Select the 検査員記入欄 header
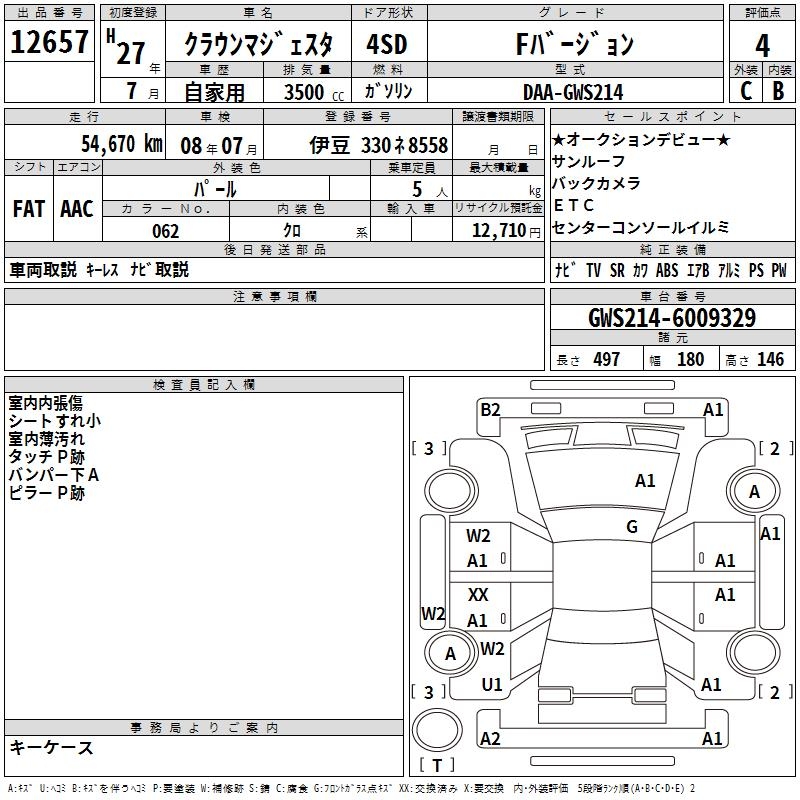 click(x=204, y=385)
